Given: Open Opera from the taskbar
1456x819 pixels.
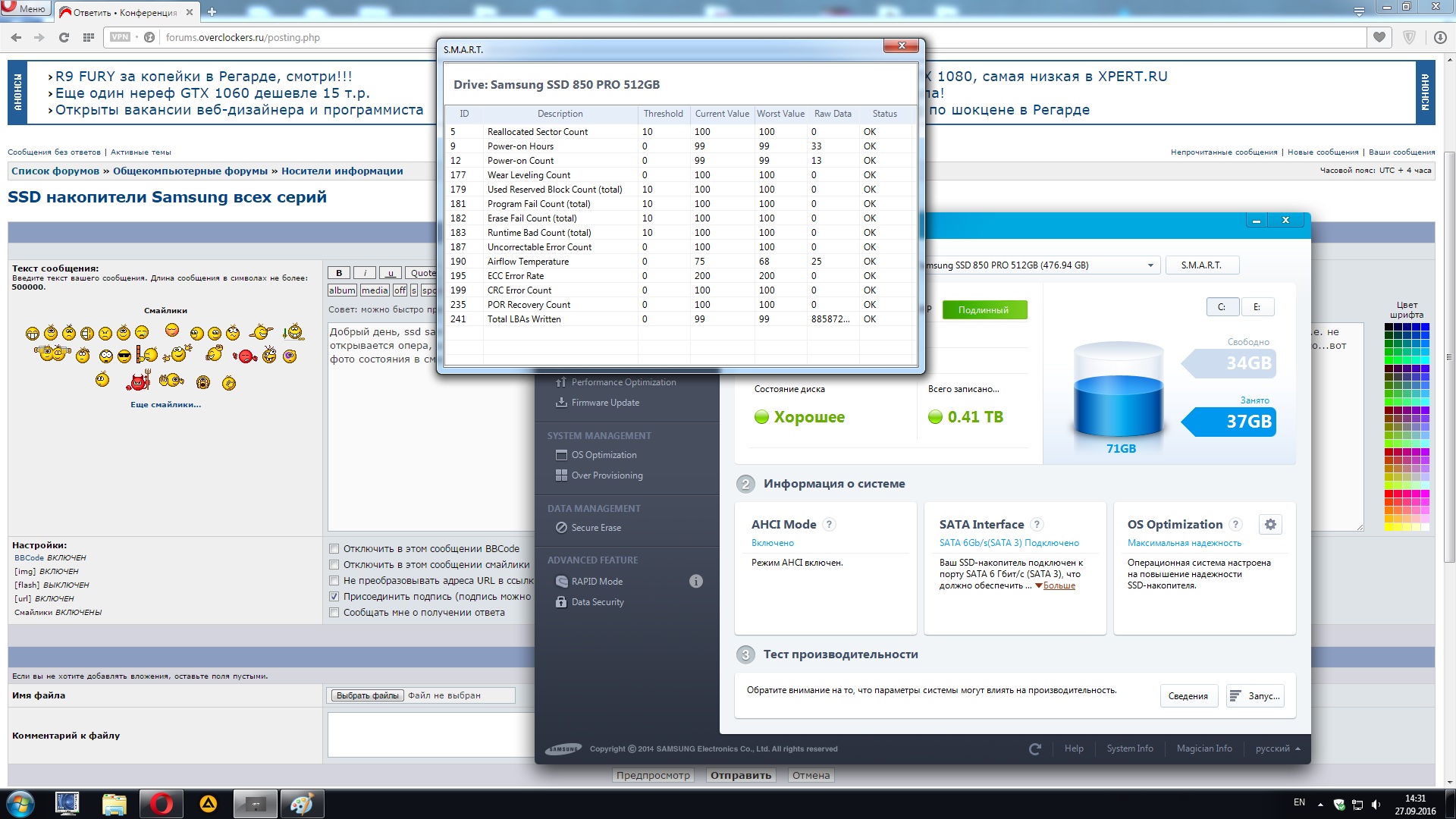Looking at the screenshot, I should [161, 803].
